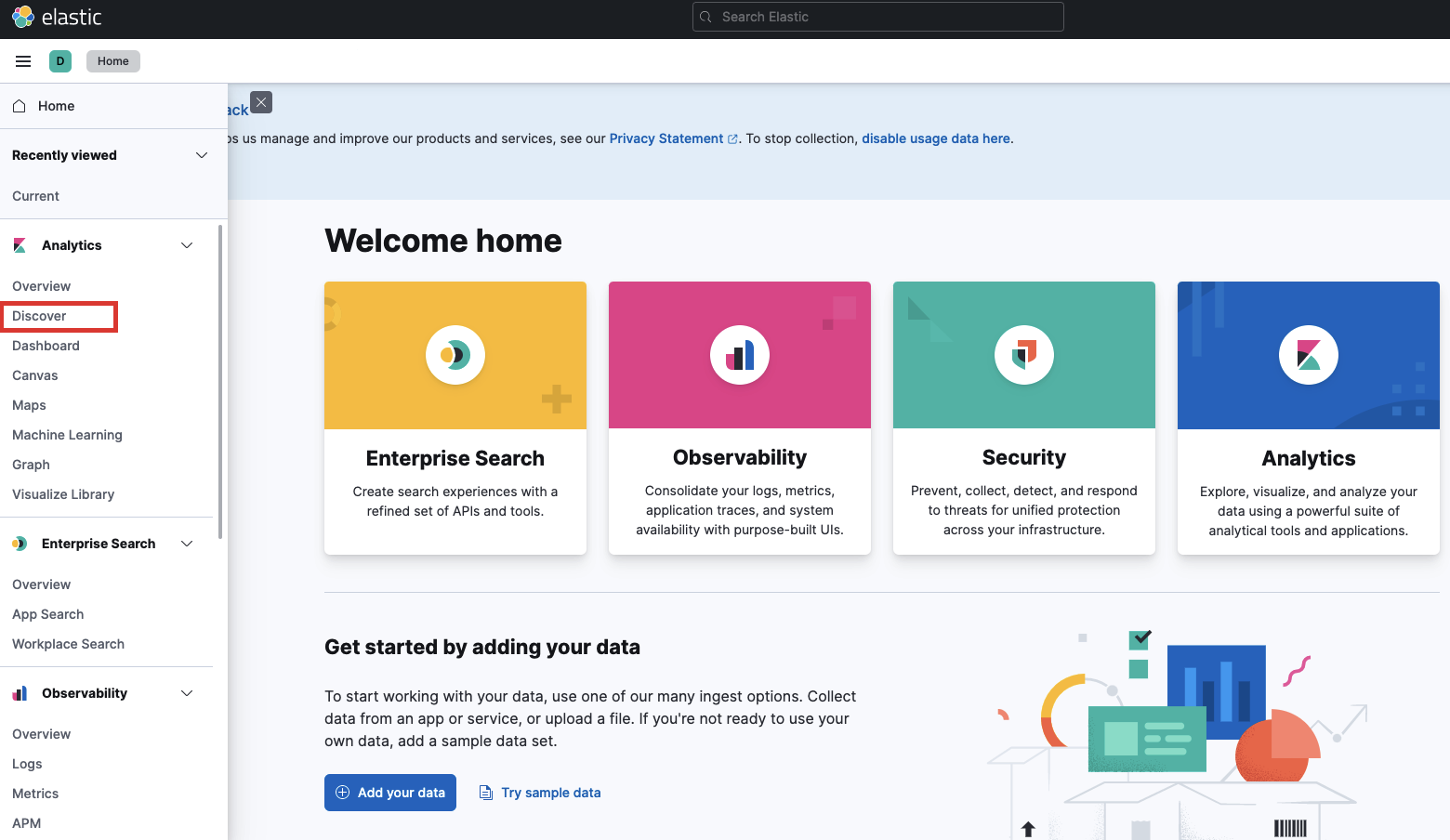Open Observability Overview
1450x840 pixels.
tap(41, 734)
